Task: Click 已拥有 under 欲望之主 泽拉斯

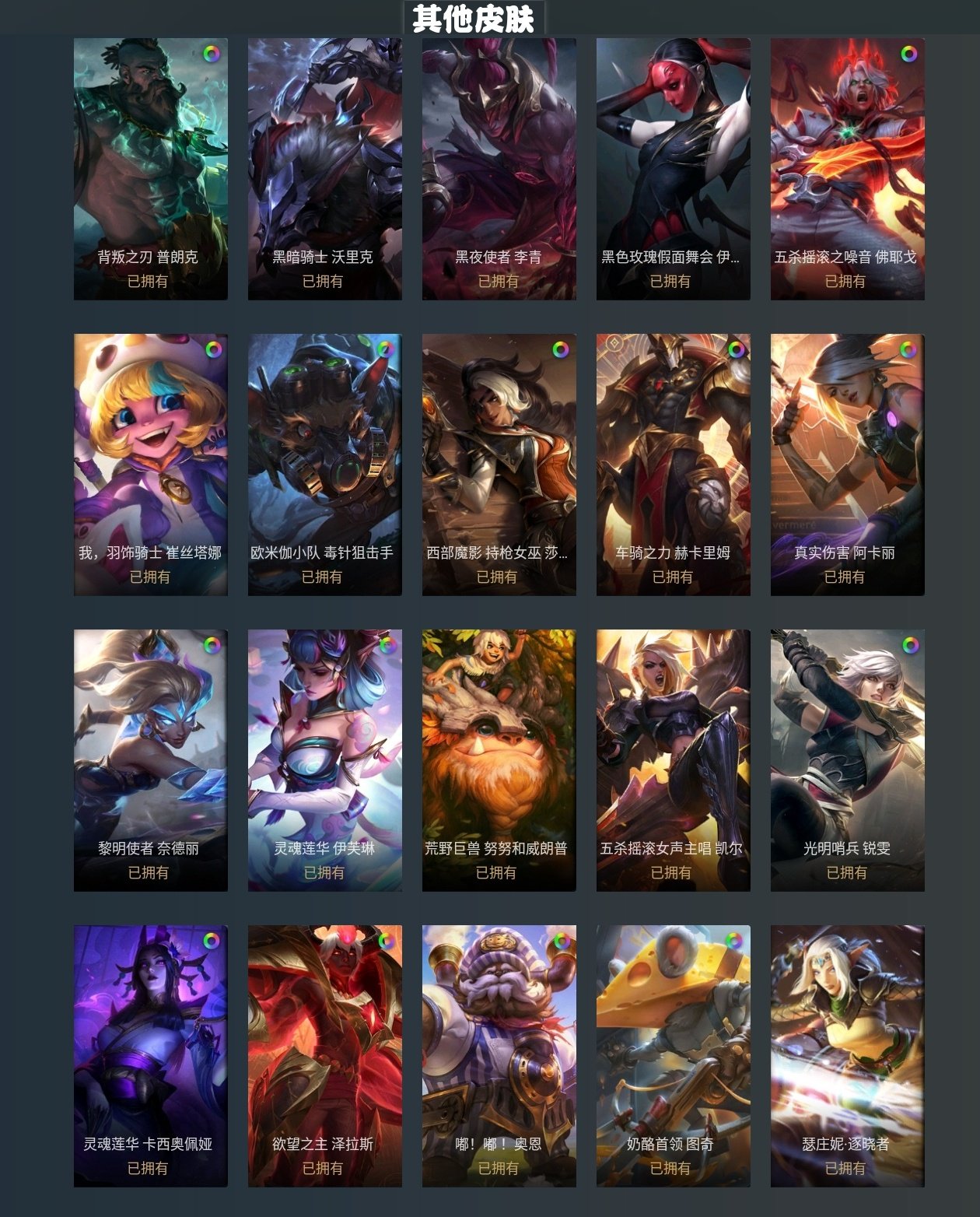Action: point(322,1168)
